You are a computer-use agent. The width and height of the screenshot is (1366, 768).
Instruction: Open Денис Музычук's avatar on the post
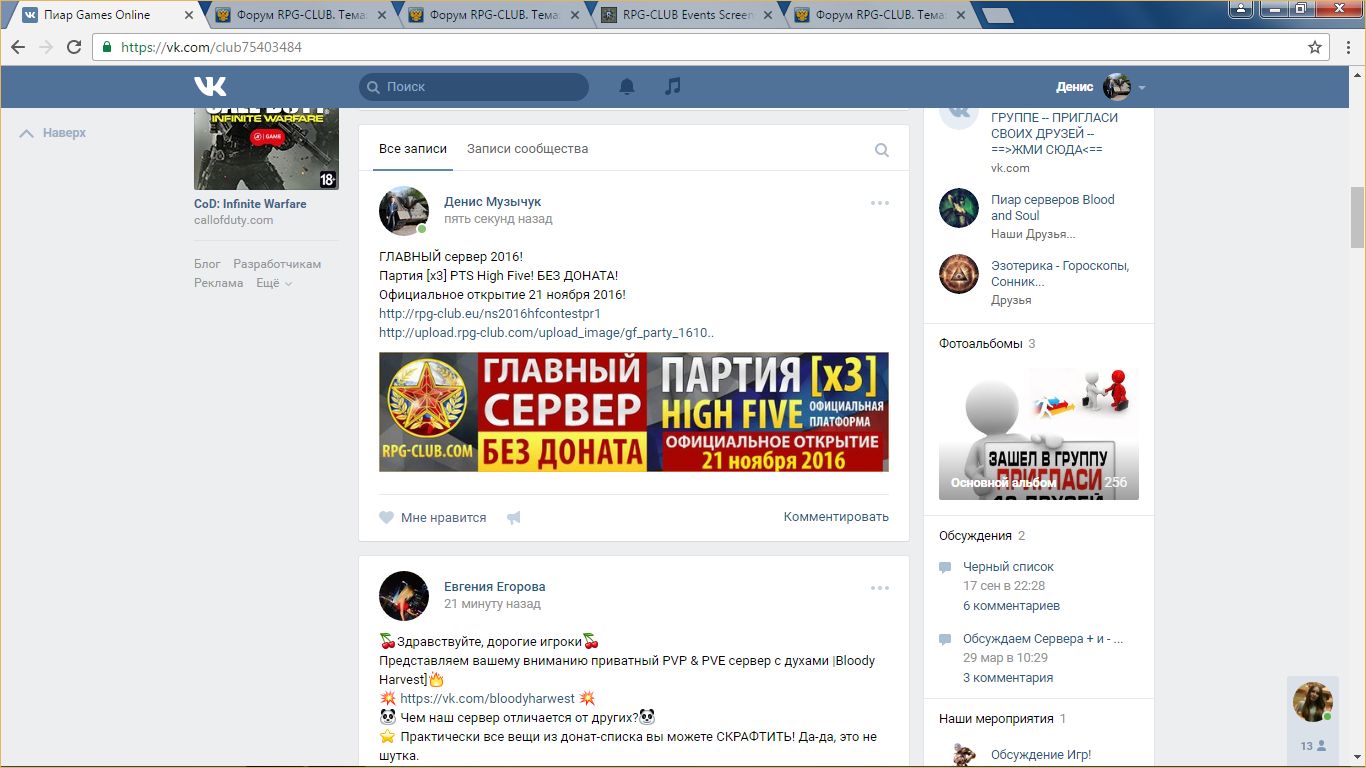404,211
